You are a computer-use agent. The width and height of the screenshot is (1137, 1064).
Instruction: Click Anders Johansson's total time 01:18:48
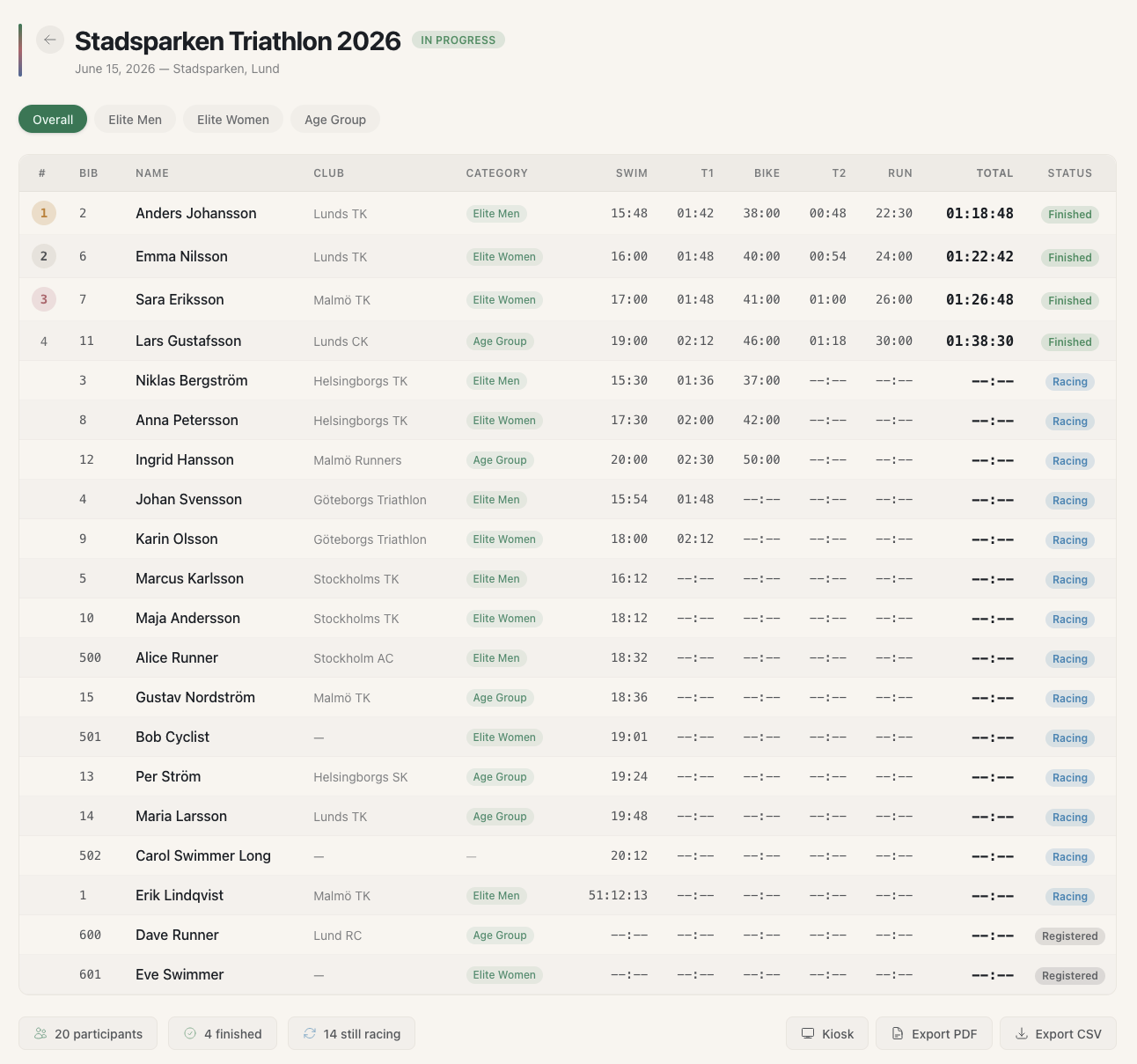click(979, 213)
